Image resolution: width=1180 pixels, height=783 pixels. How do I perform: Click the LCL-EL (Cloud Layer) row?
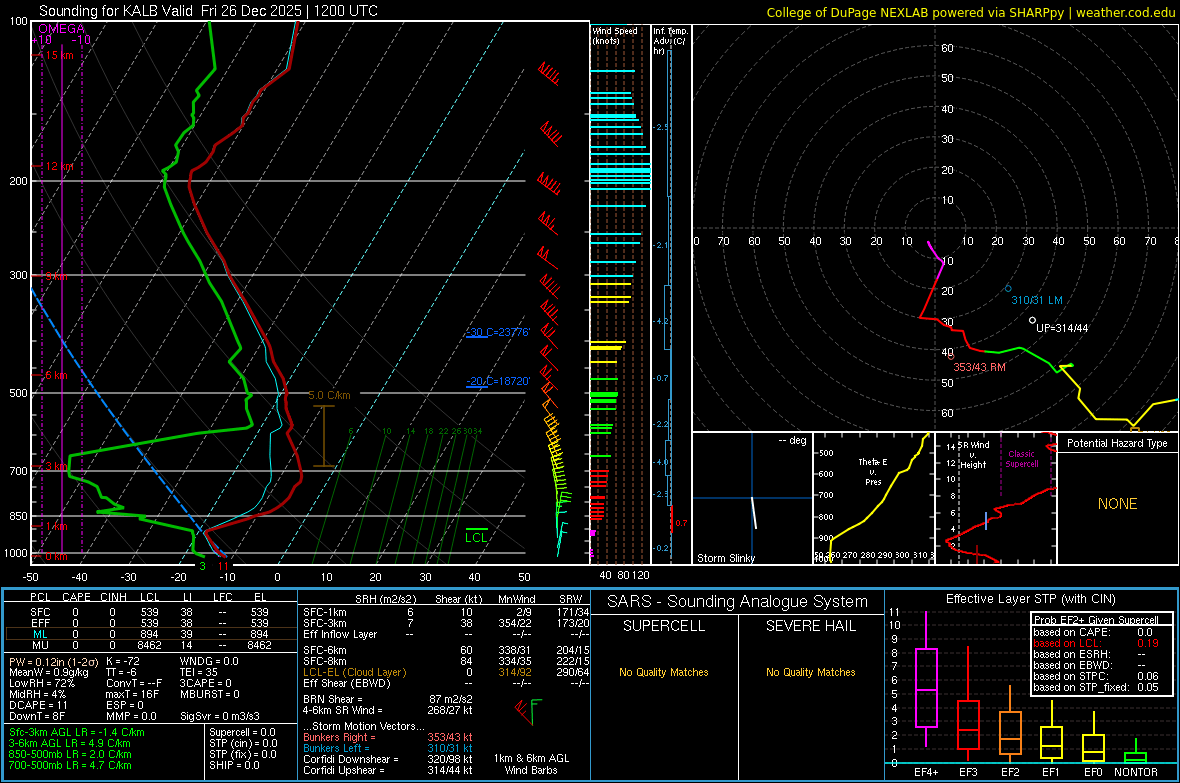446,672
